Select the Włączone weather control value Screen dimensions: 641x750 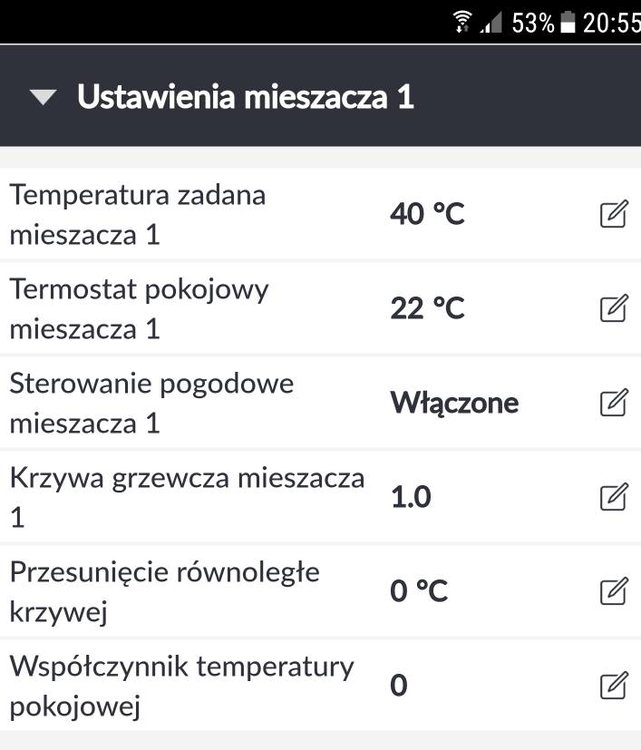point(454,403)
